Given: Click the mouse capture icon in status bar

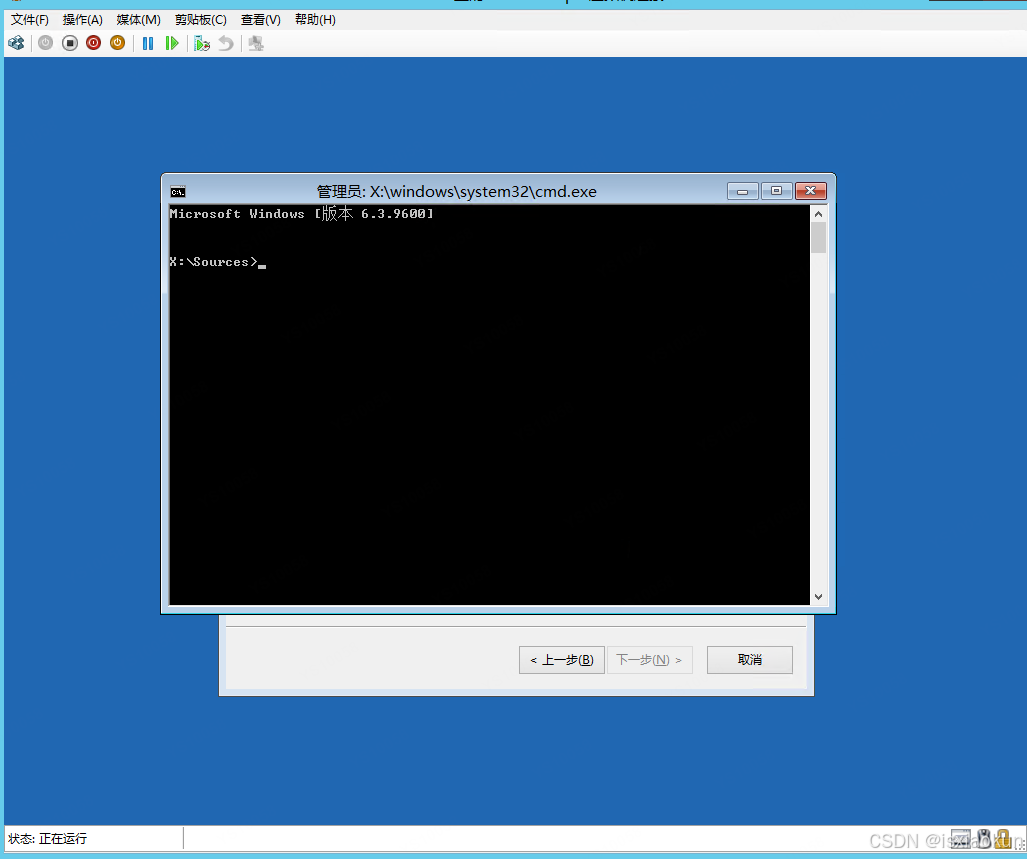Looking at the screenshot, I should pyautogui.click(x=984, y=839).
